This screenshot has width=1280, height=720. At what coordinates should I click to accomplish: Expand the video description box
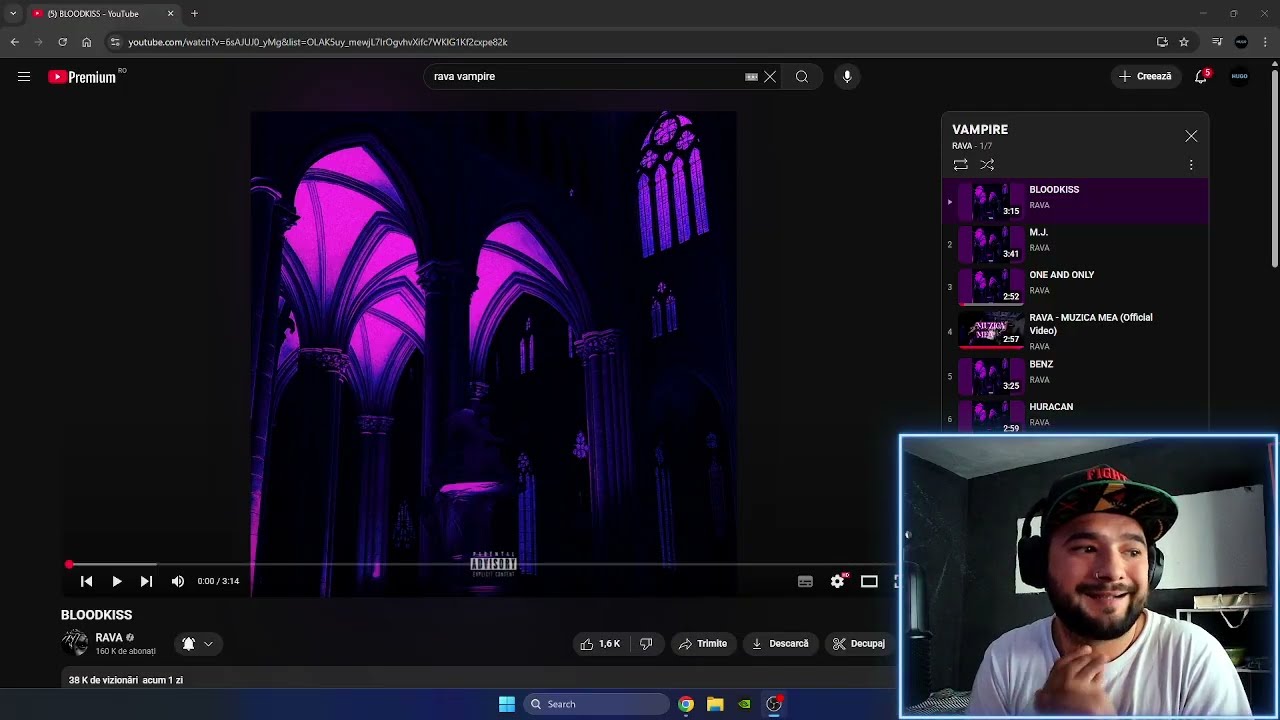coord(479,678)
